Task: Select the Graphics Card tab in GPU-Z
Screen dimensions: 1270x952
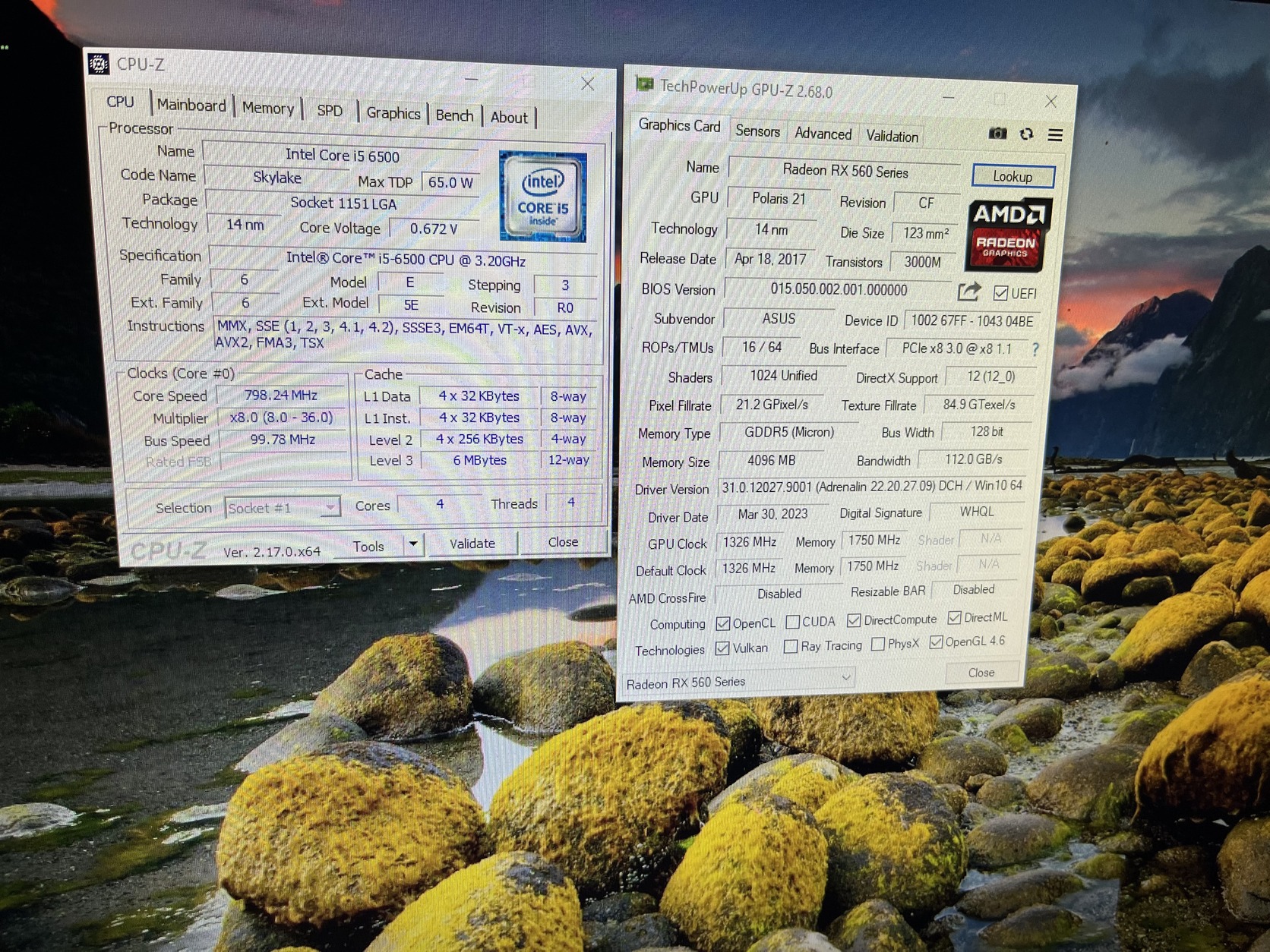Action: tap(679, 126)
